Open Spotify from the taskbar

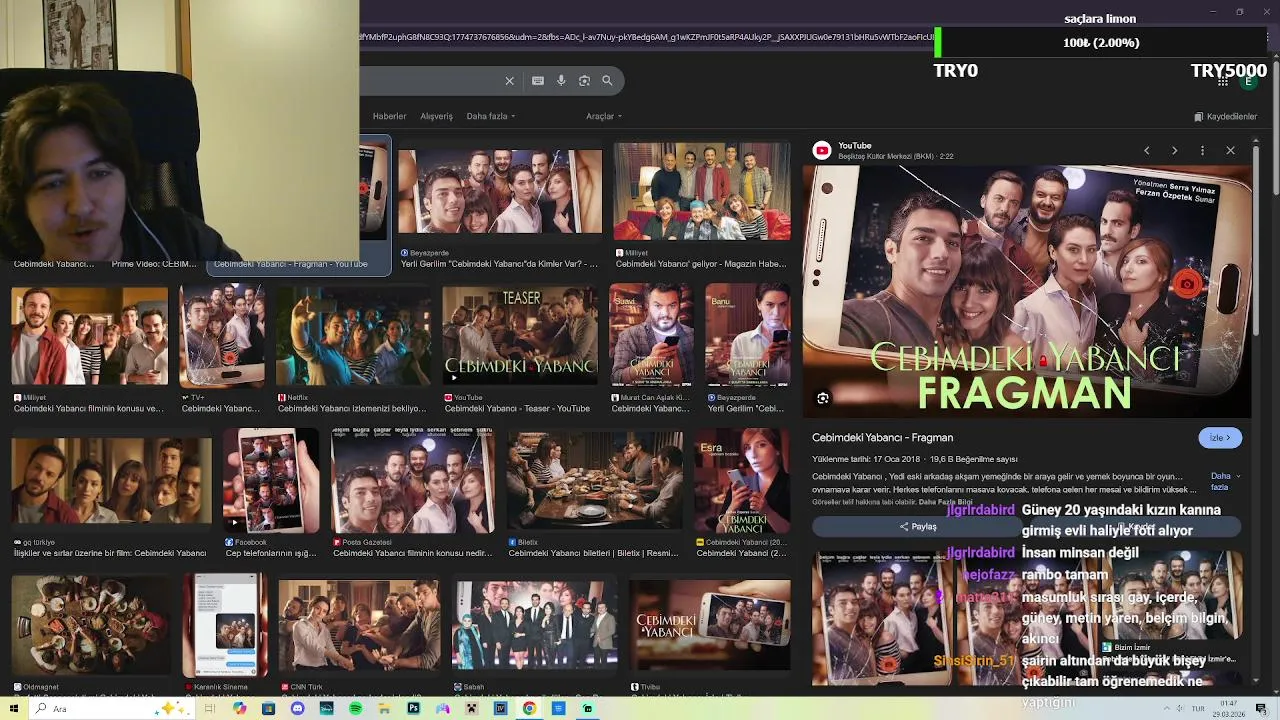coord(356,708)
